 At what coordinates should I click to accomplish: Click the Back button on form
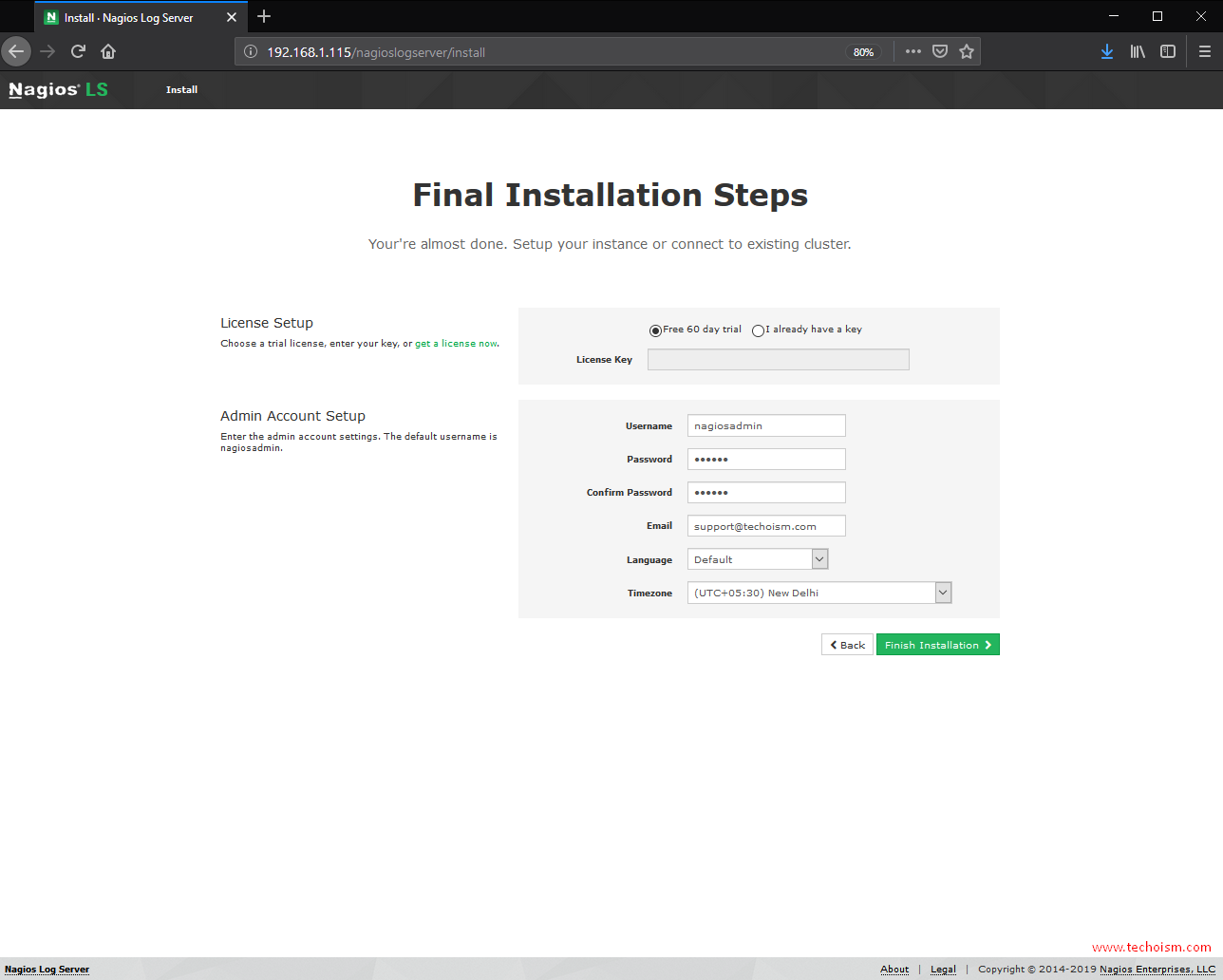pyautogui.click(x=847, y=645)
